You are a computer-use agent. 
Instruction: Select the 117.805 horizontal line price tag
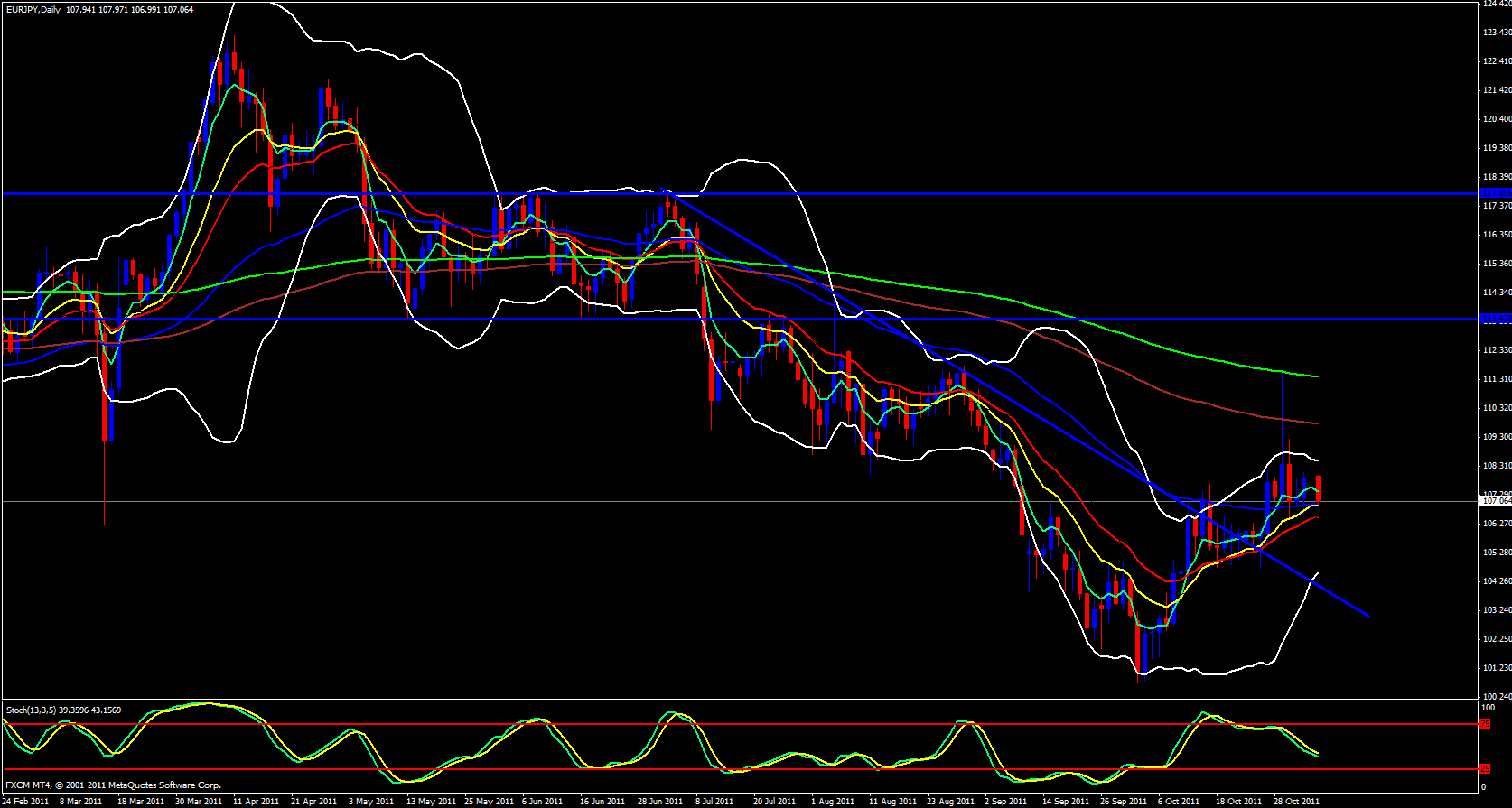point(1496,193)
